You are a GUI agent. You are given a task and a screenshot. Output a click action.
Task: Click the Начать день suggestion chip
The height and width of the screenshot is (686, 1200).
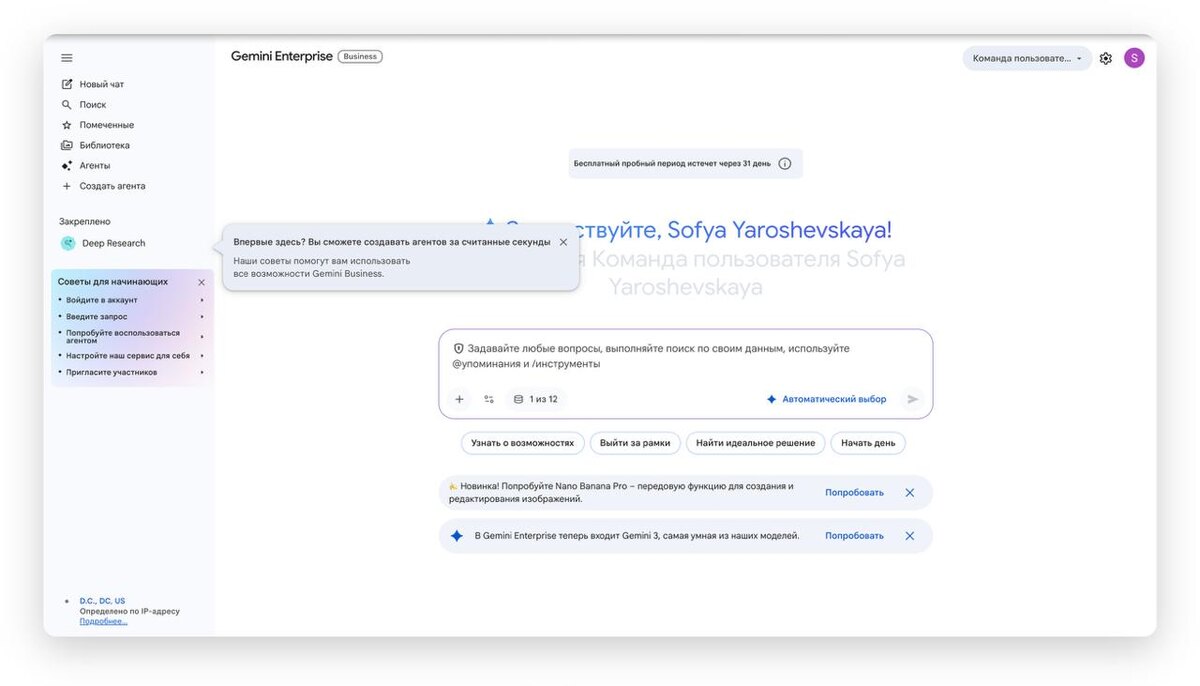pyautogui.click(x=868, y=443)
